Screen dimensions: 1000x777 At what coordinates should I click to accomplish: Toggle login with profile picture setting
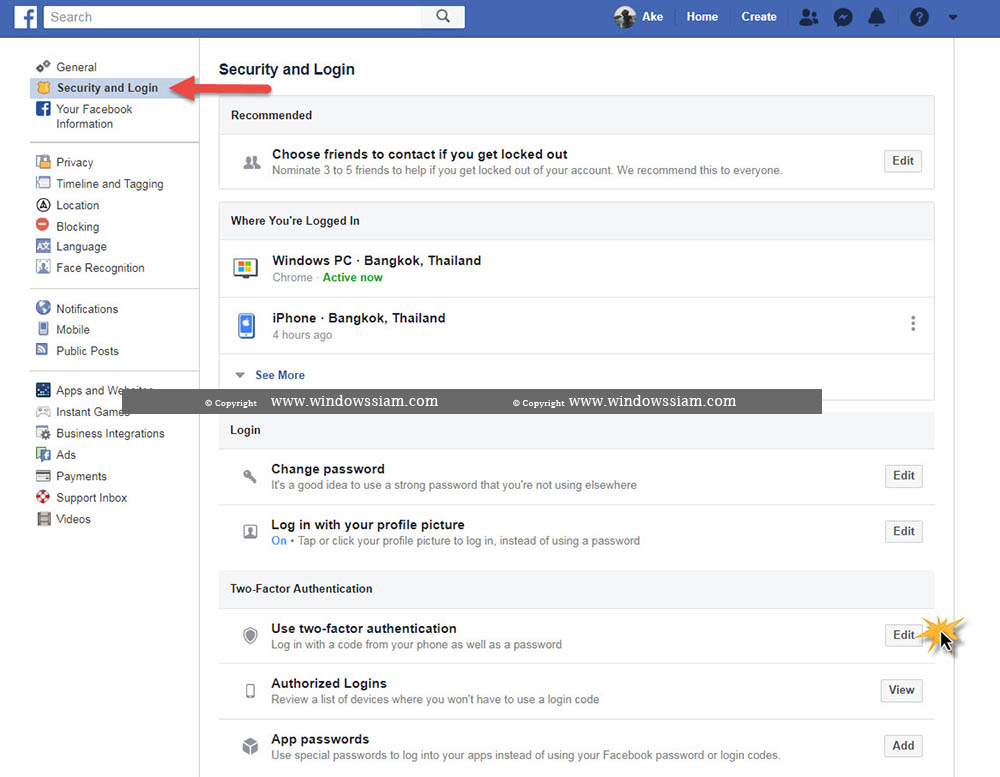(x=902, y=531)
